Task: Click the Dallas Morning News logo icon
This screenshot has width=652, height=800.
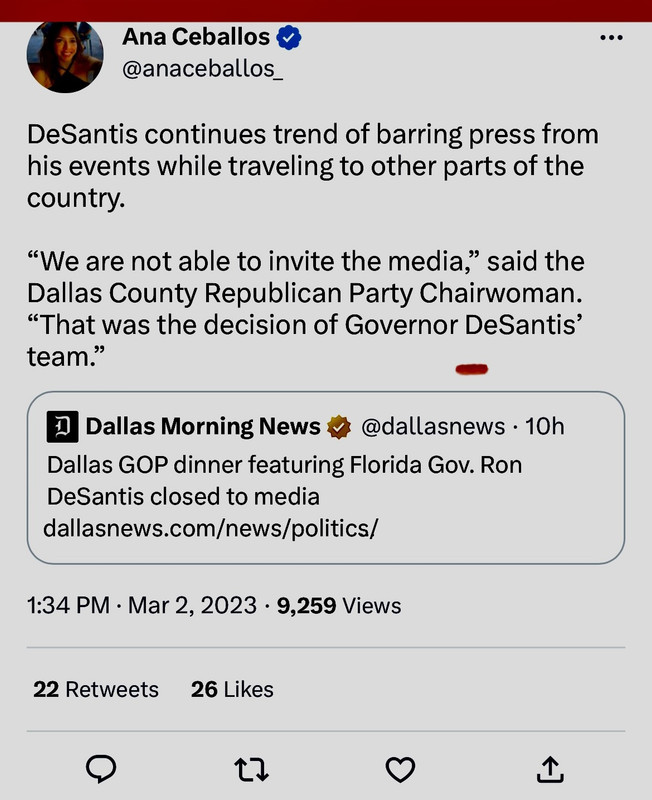Action: click(63, 427)
